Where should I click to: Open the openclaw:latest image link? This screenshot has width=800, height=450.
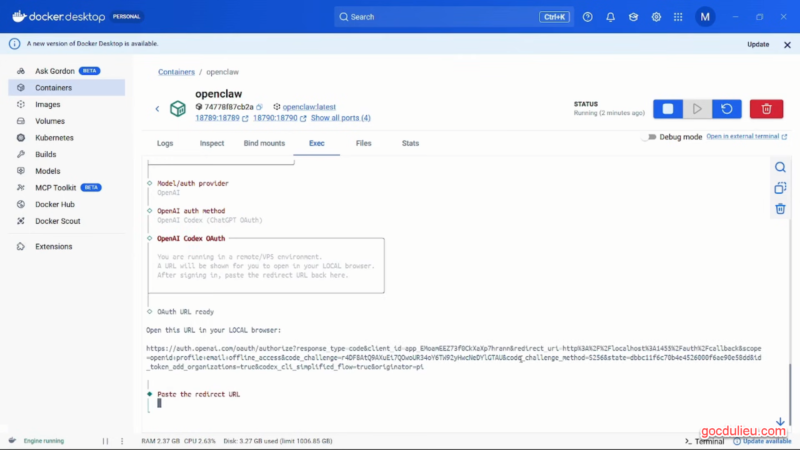click(x=313, y=106)
